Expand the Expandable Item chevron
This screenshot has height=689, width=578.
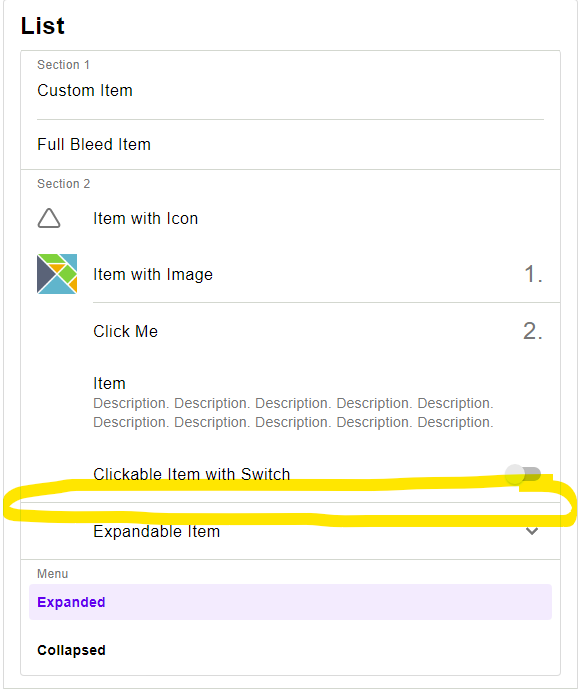pos(532,531)
